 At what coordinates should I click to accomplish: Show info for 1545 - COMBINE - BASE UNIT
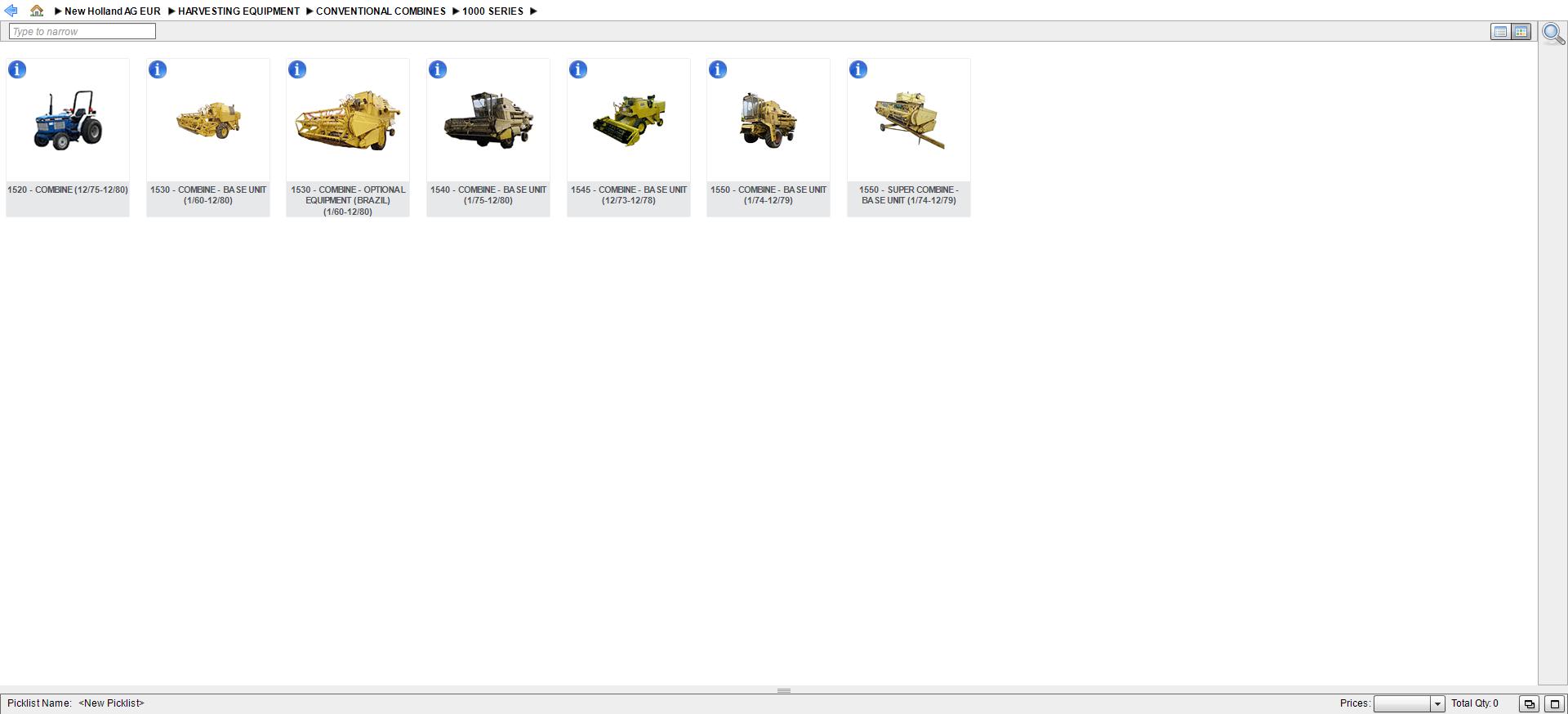pyautogui.click(x=578, y=69)
